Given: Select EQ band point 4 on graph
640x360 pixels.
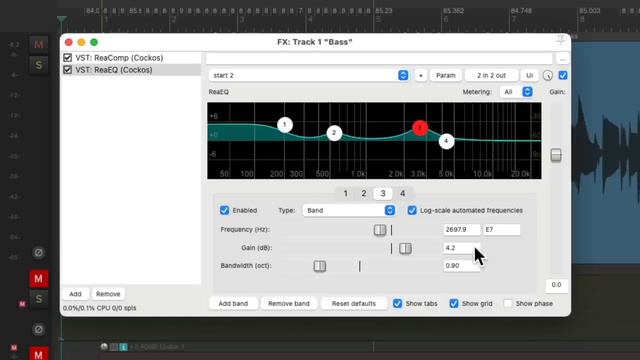Looking at the screenshot, I should [x=446, y=141].
